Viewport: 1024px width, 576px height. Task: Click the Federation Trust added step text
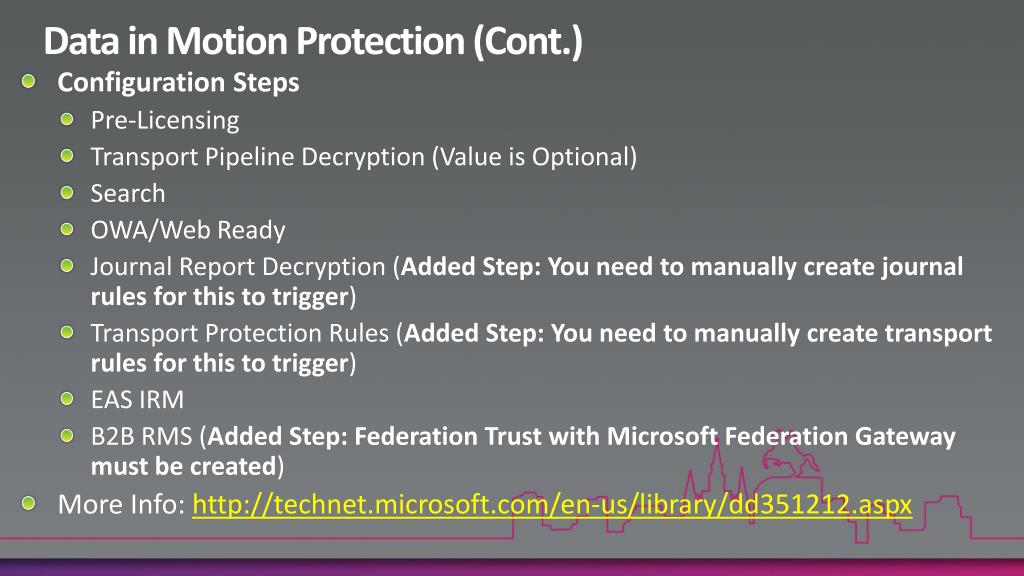[x=523, y=451]
